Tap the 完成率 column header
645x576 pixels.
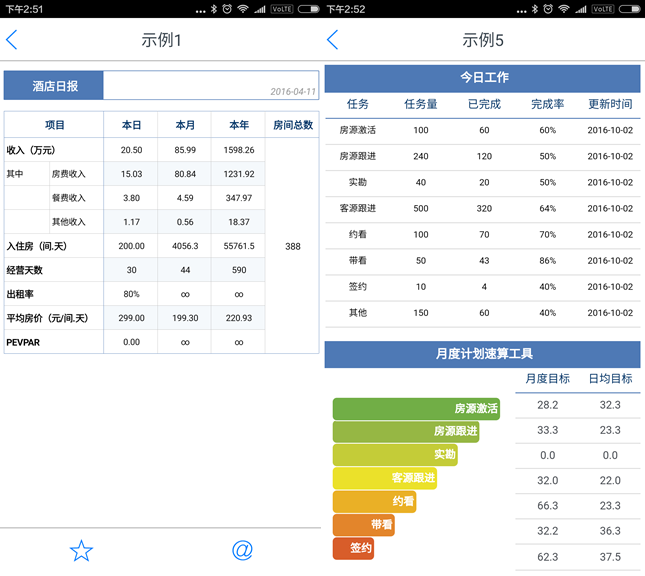coord(547,104)
